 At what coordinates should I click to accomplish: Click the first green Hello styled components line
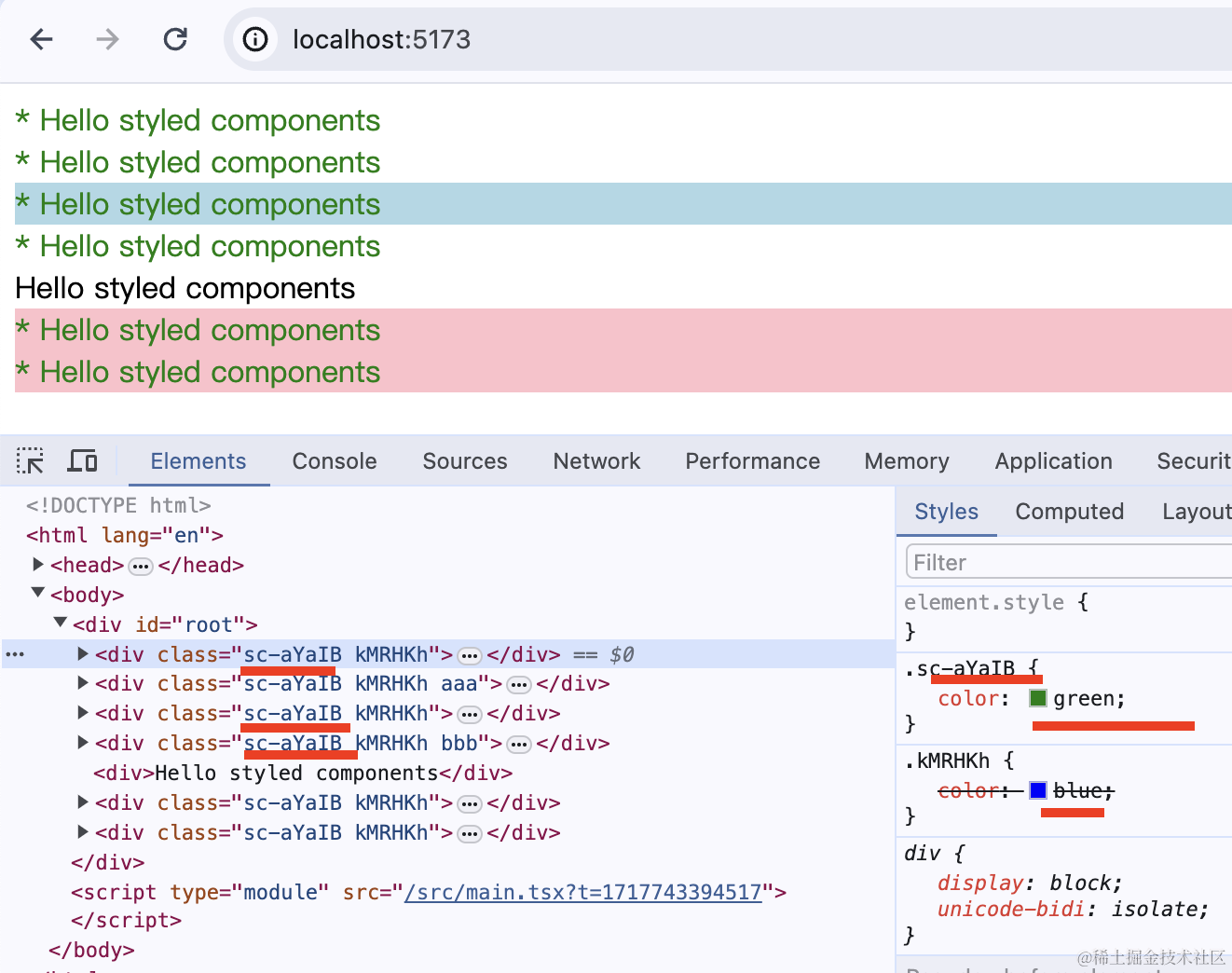tap(198, 120)
